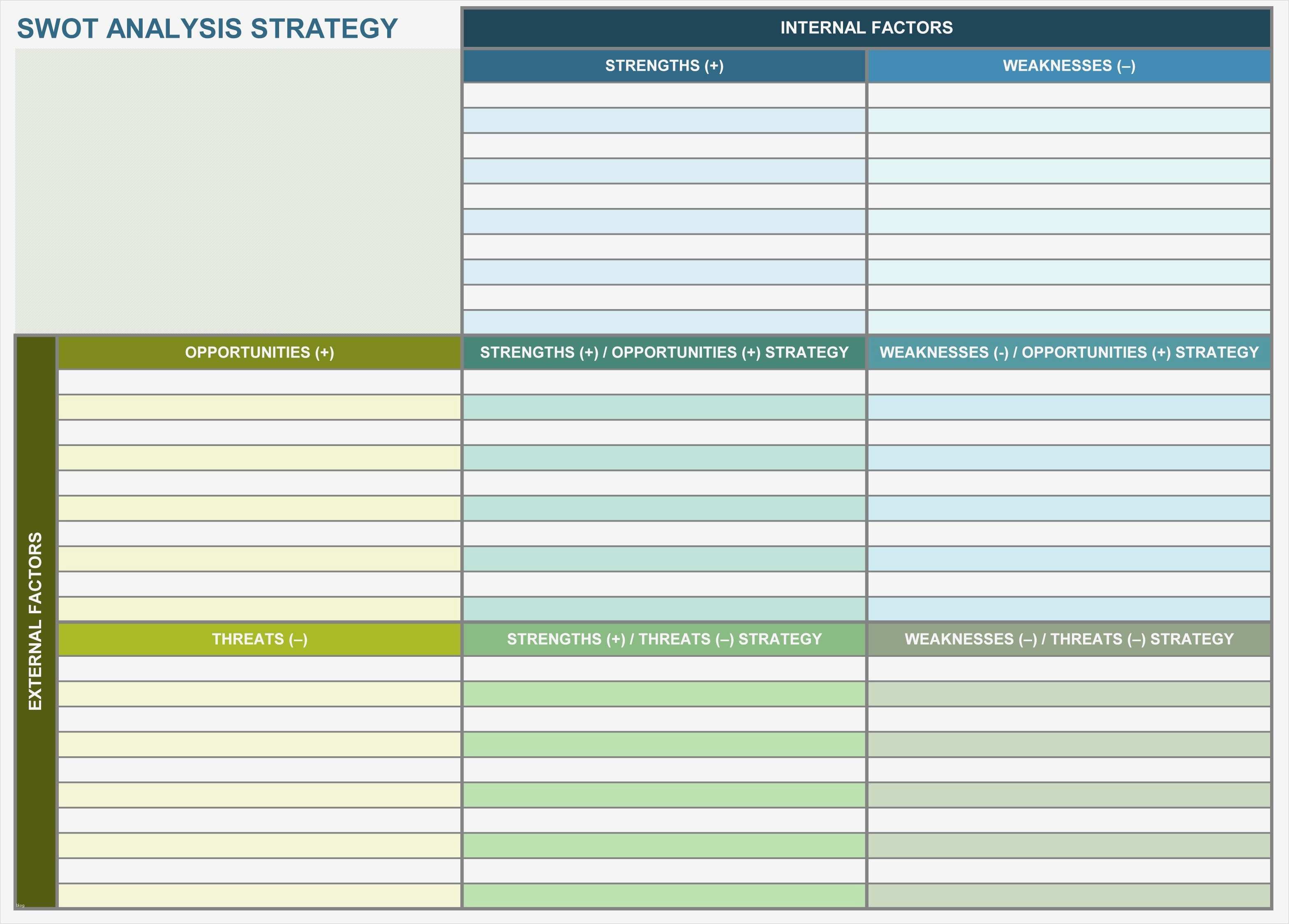Image resolution: width=1289 pixels, height=924 pixels.
Task: Click the SWOT ANALYSIS STRATEGY title
Action: click(208, 28)
